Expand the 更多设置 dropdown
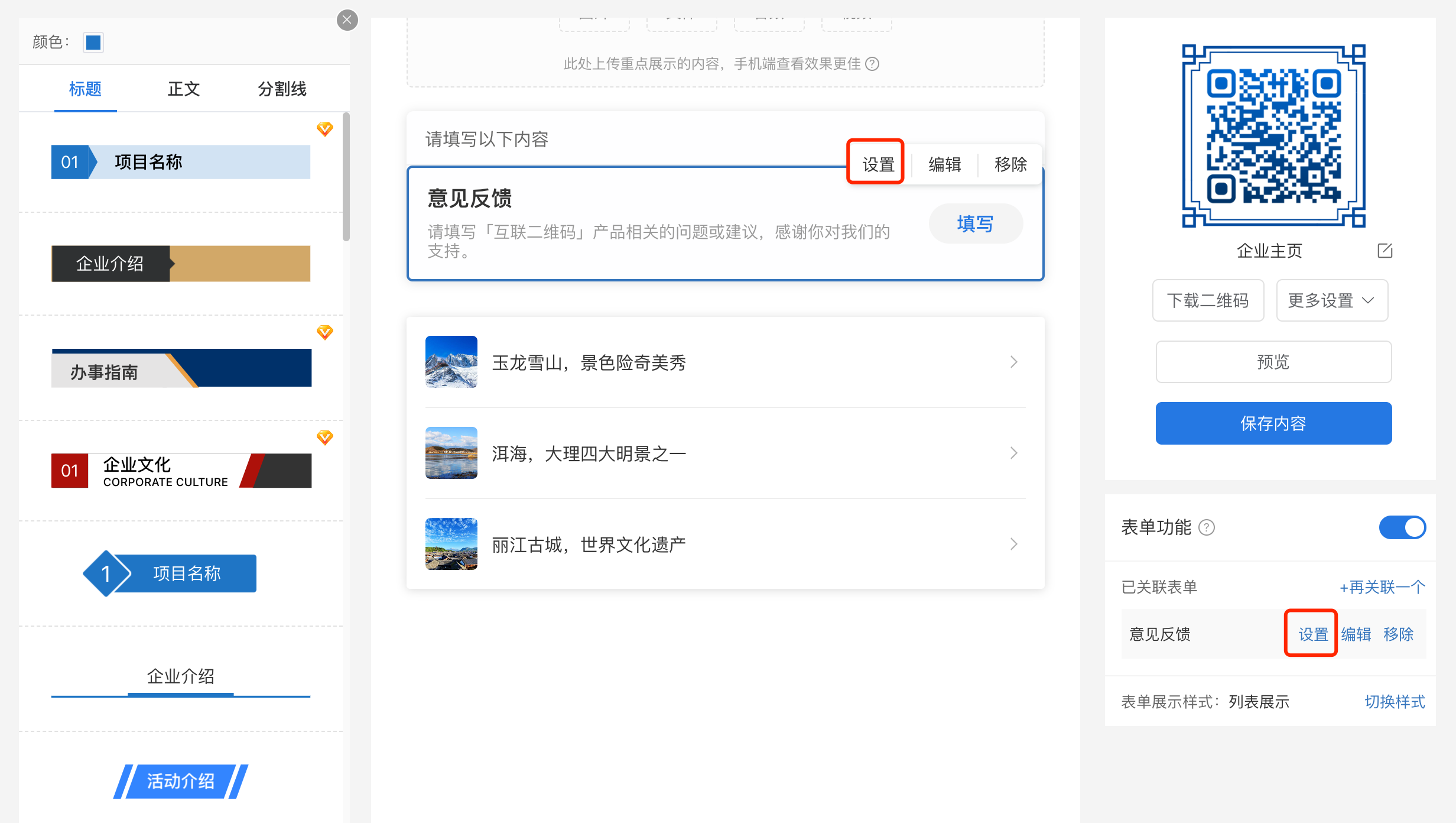The height and width of the screenshot is (823, 1456). pos(1331,300)
